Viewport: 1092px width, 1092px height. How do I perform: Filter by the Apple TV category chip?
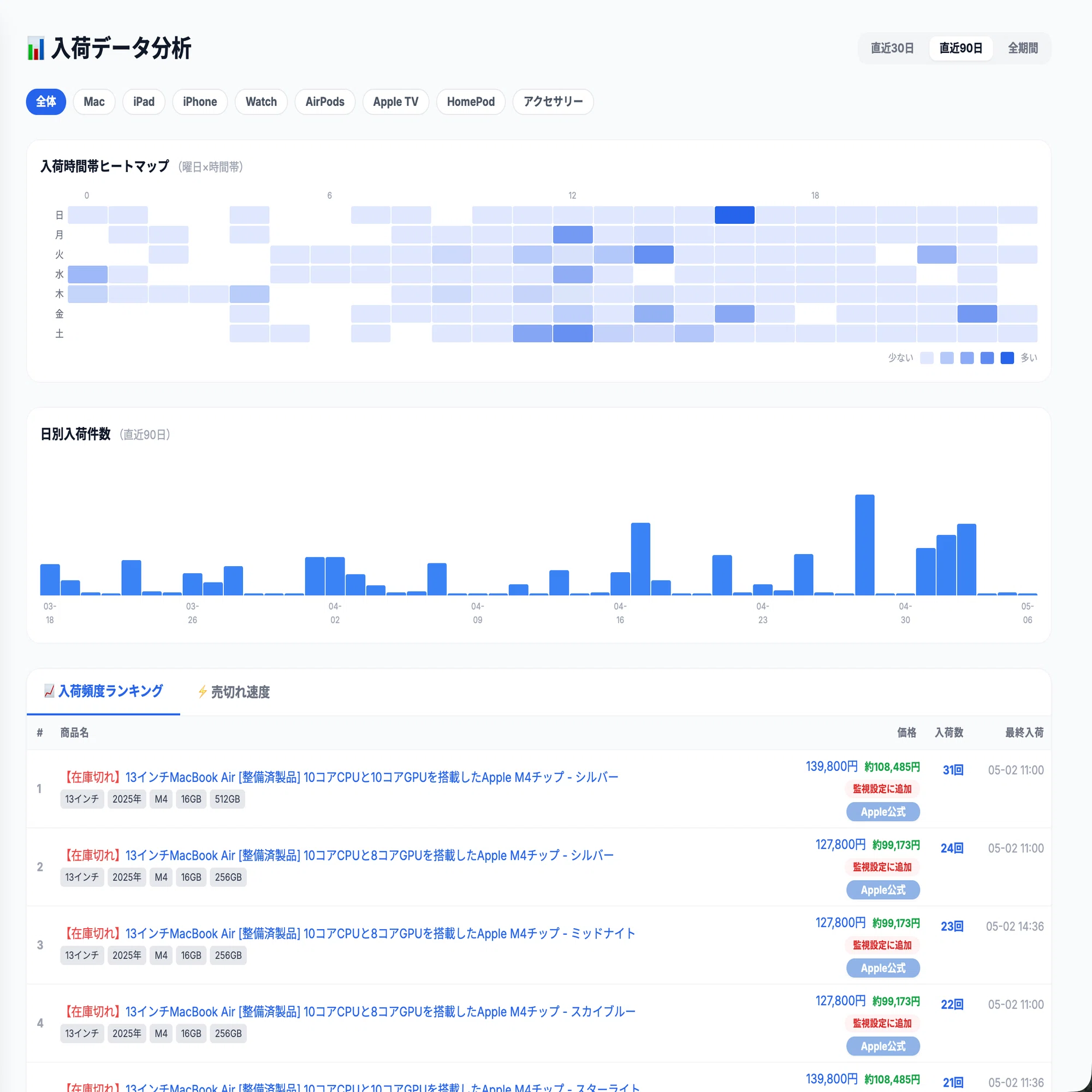pyautogui.click(x=396, y=102)
